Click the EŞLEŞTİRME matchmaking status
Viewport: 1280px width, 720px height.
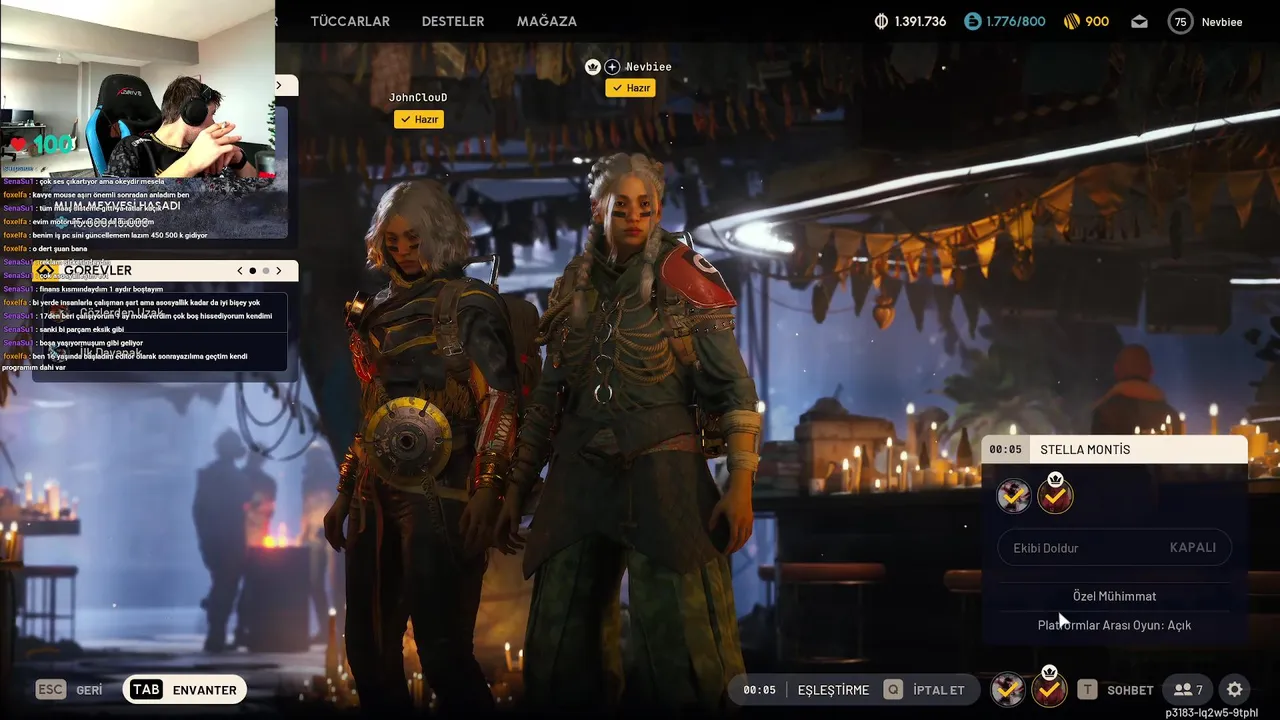pyautogui.click(x=833, y=690)
